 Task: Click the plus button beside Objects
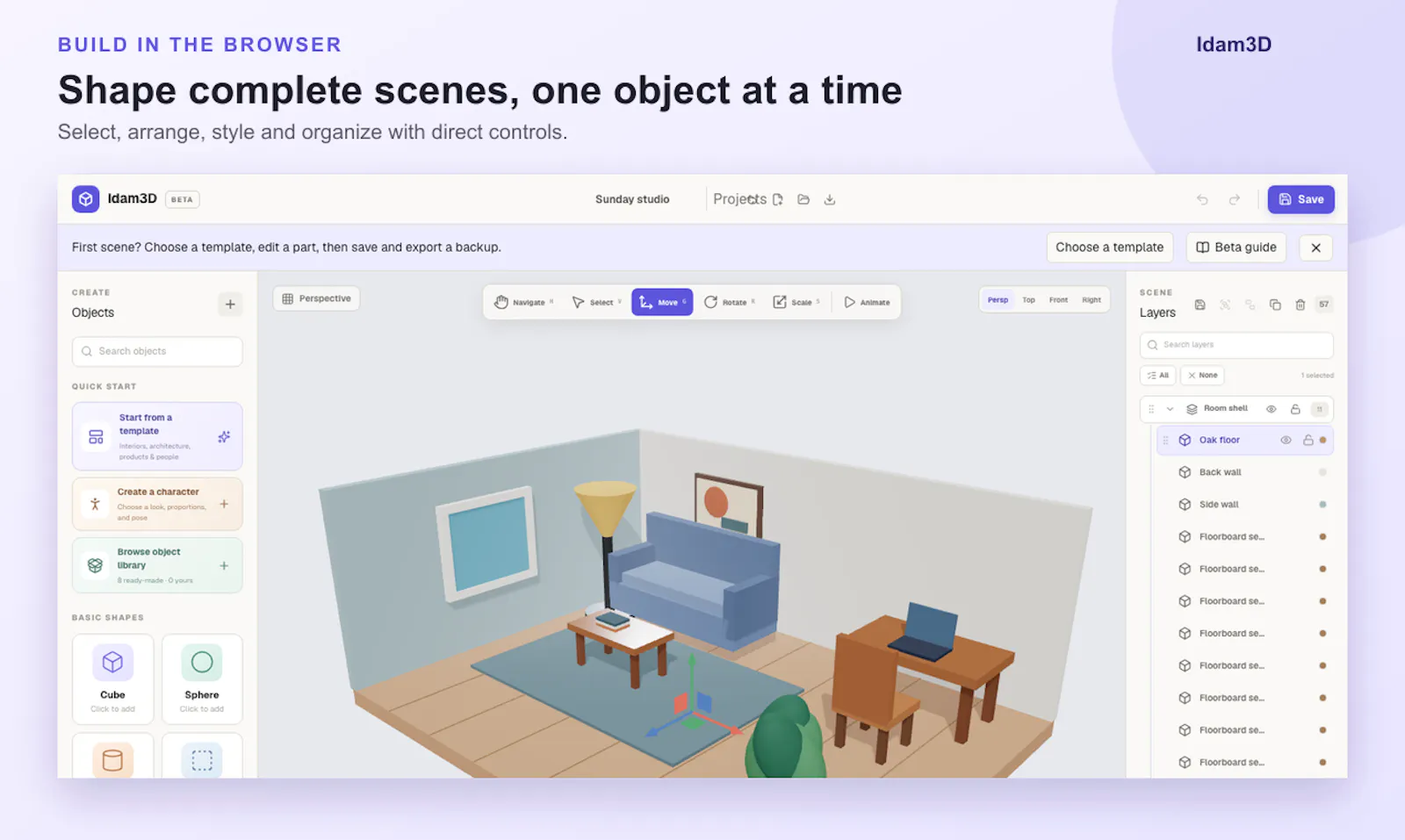[230, 305]
